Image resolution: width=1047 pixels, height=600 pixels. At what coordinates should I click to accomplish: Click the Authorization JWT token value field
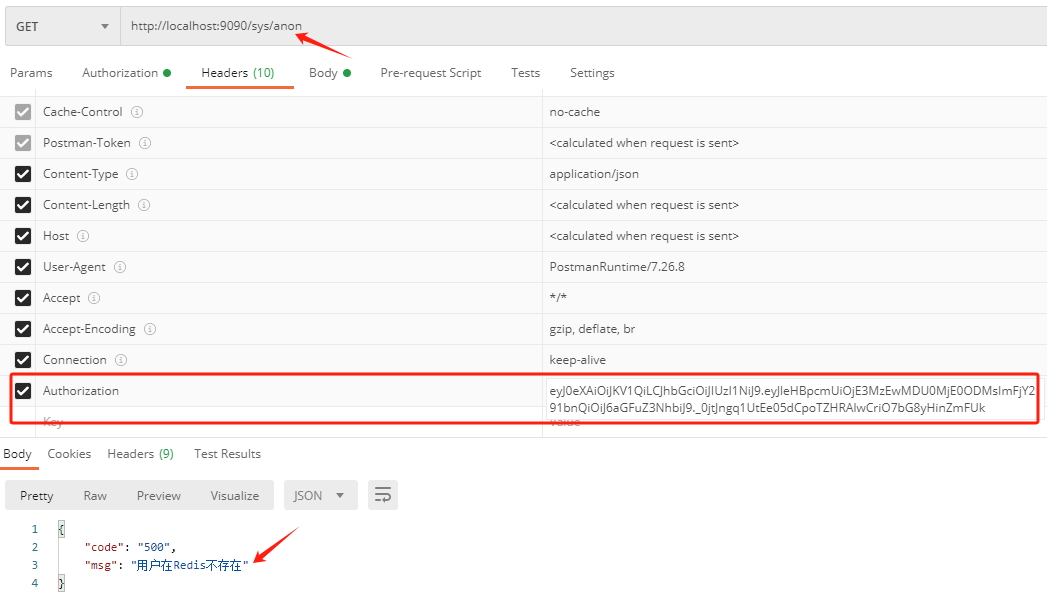tap(792, 399)
